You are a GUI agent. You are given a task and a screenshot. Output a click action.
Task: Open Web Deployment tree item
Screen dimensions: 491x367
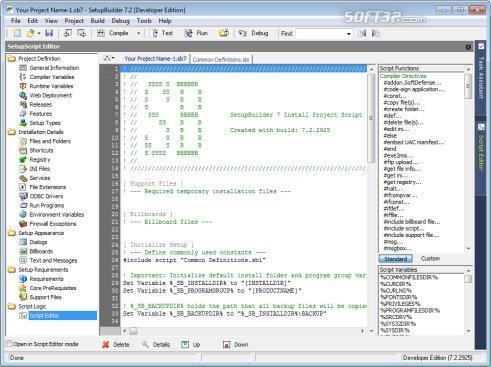coord(51,95)
